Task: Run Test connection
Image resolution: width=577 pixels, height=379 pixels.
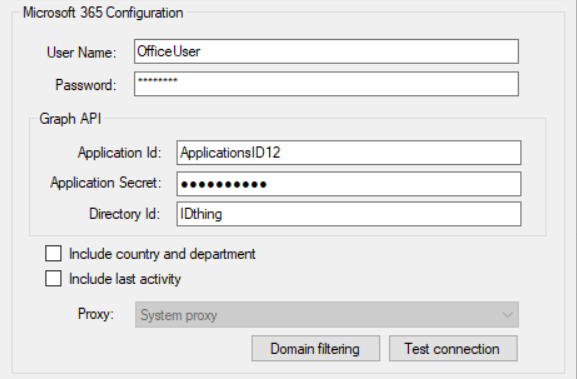Action: [453, 348]
